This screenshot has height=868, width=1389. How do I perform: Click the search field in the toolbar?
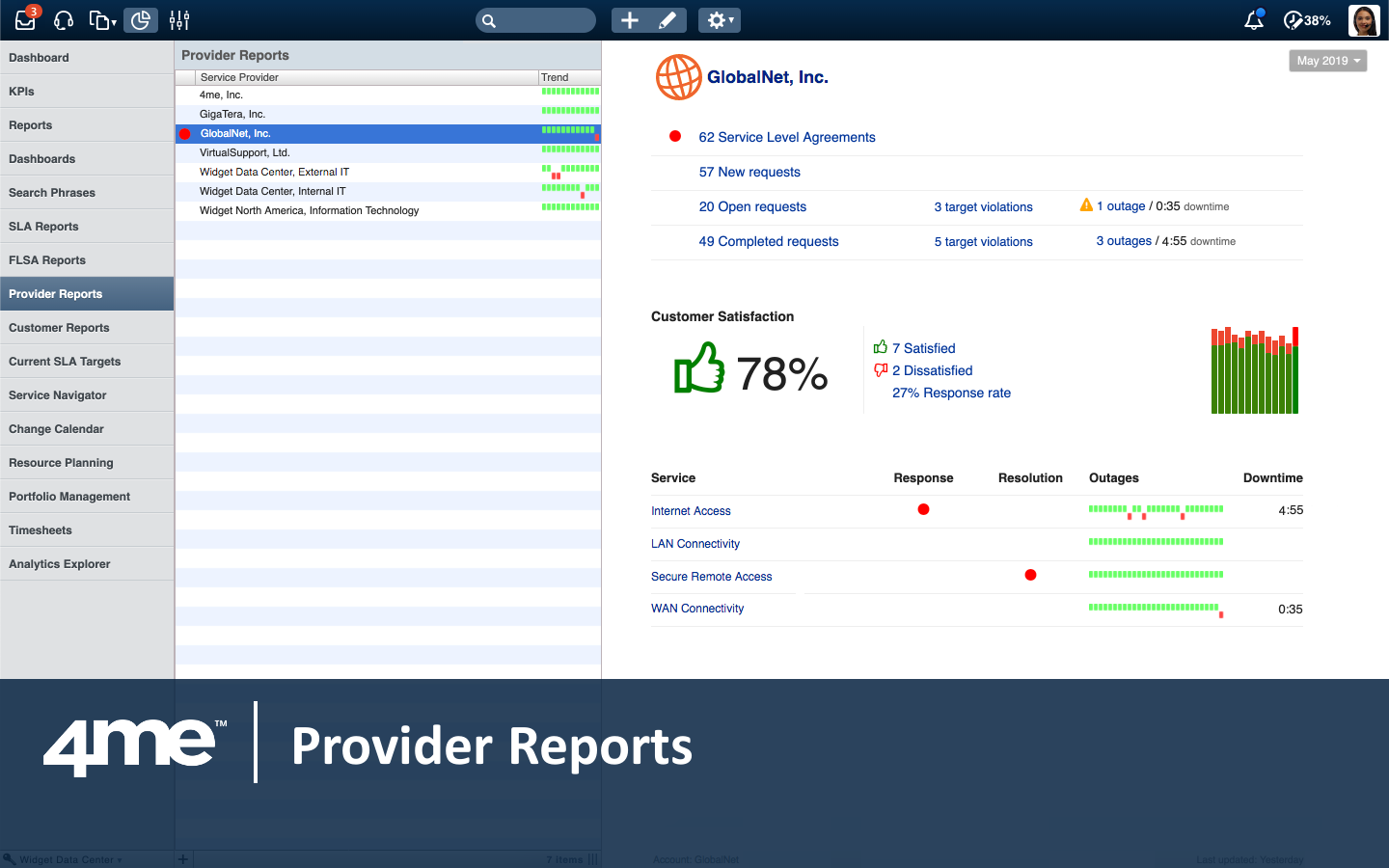pos(535,20)
